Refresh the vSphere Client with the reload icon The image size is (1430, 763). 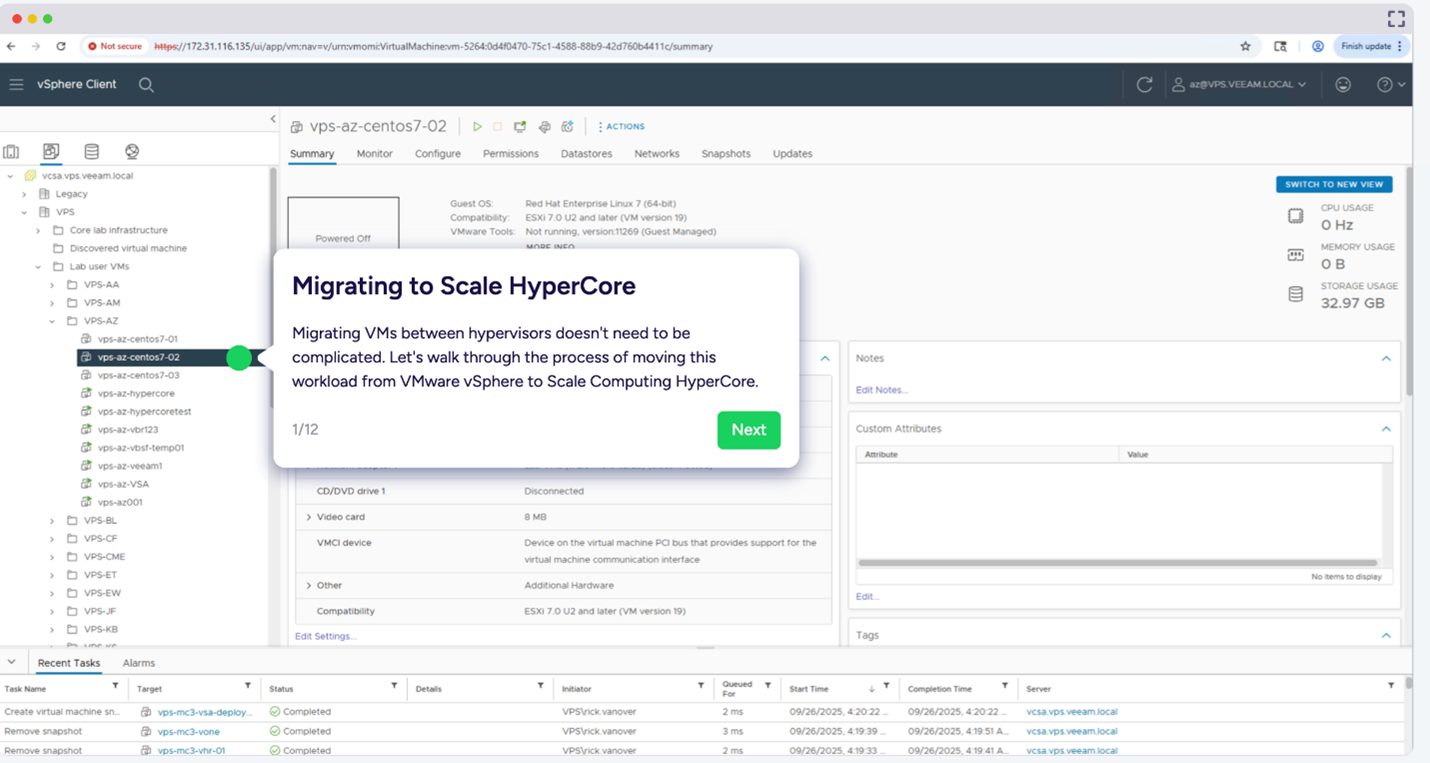1144,85
